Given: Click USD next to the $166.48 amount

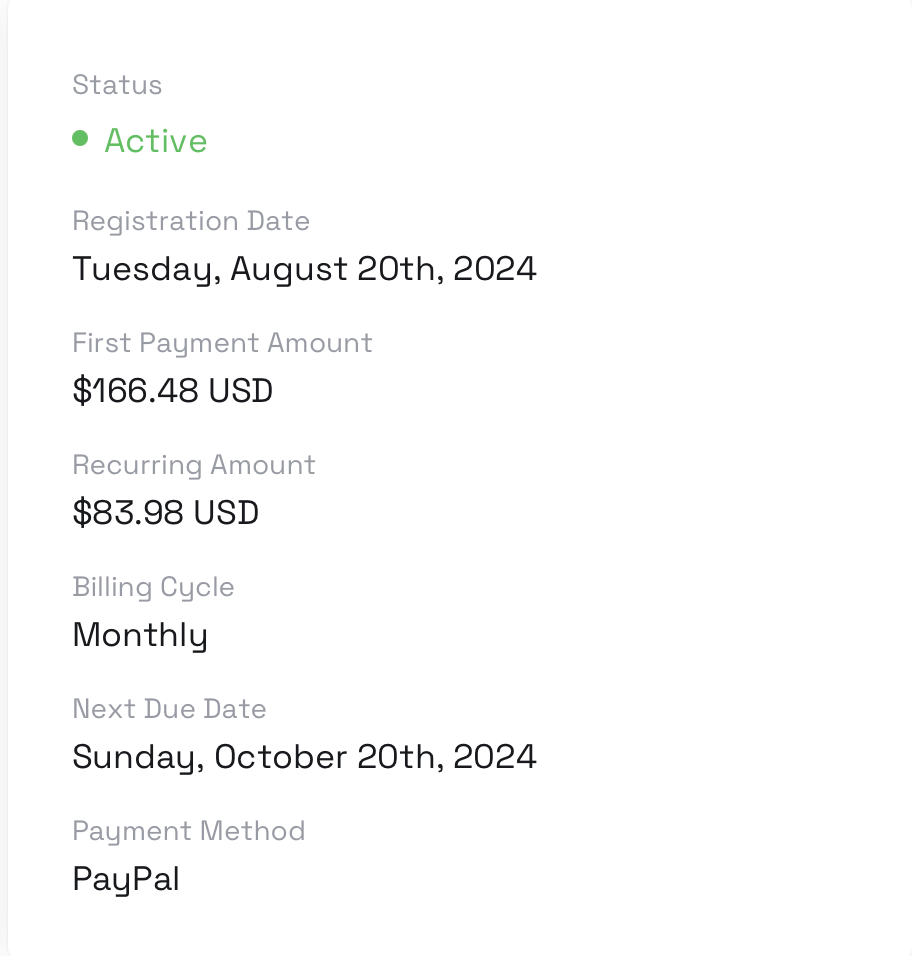Looking at the screenshot, I should (x=240, y=391).
